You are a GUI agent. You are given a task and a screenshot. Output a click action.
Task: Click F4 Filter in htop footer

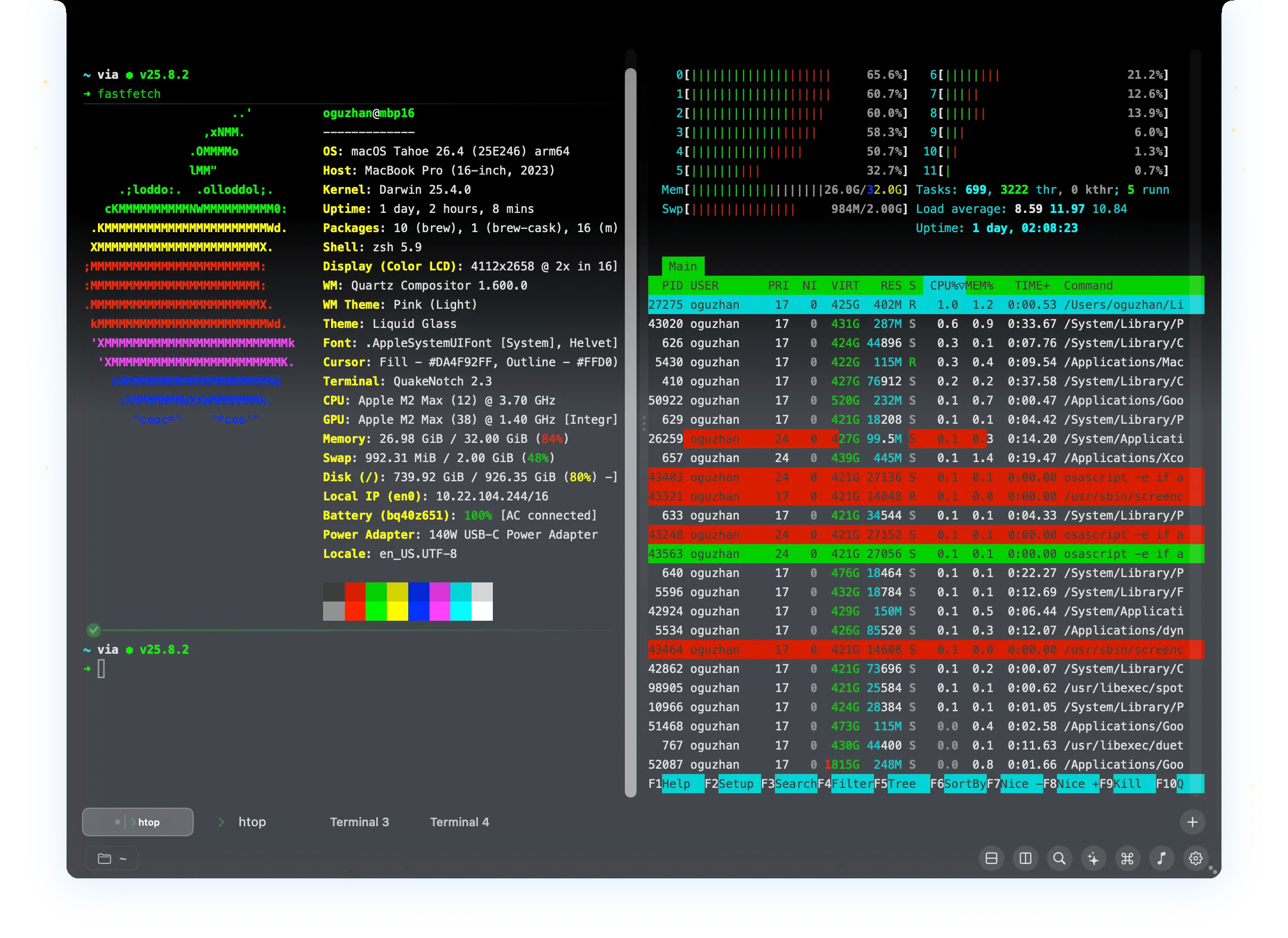tap(851, 784)
